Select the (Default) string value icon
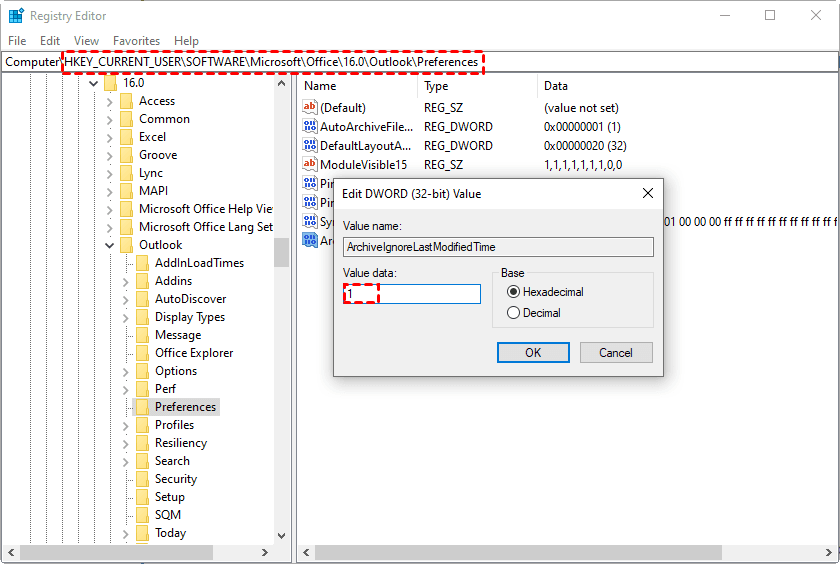840x564 pixels. coord(310,107)
